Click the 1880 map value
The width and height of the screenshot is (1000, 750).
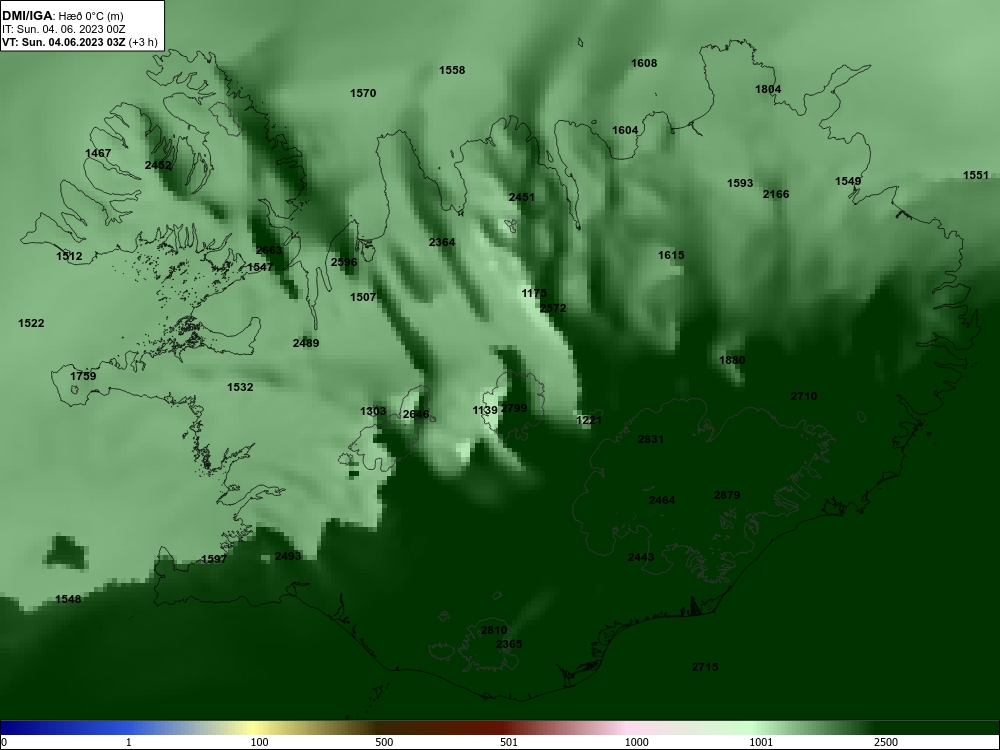point(732,360)
